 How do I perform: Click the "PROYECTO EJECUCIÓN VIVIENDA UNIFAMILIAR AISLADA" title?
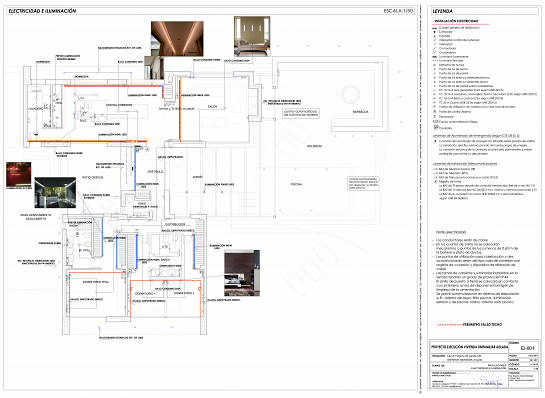coord(469,347)
